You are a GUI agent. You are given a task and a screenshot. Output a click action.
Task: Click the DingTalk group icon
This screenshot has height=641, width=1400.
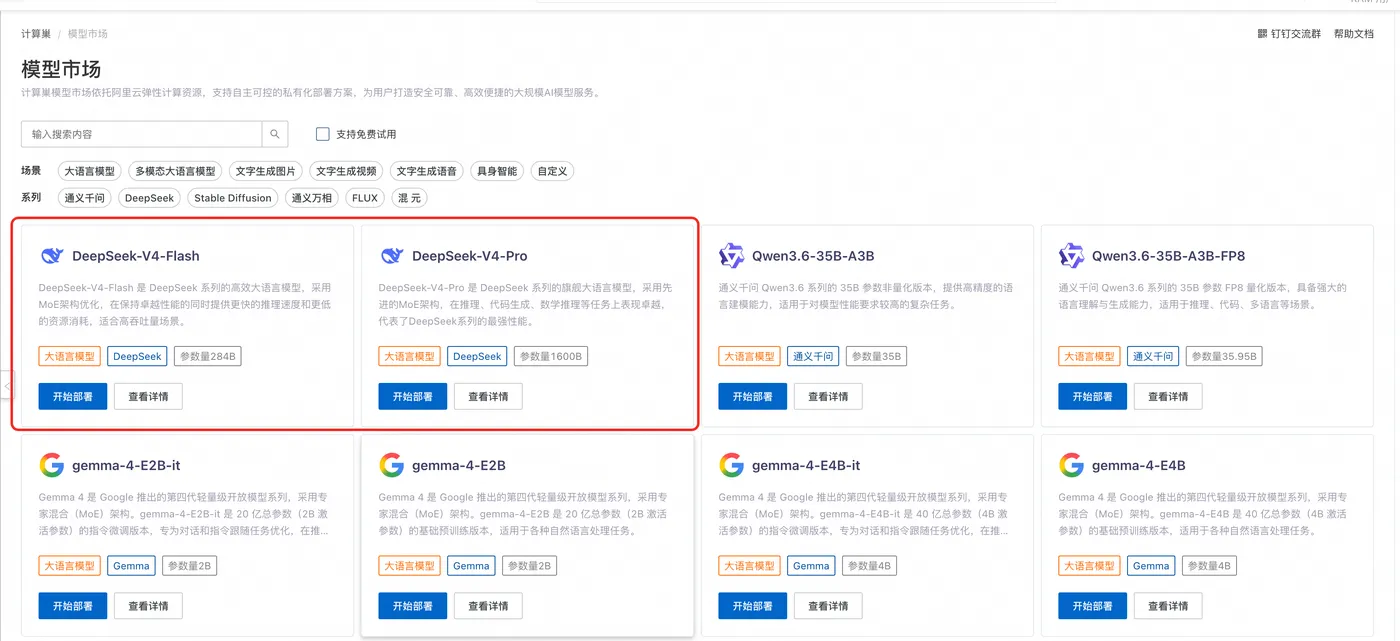[x=1262, y=34]
